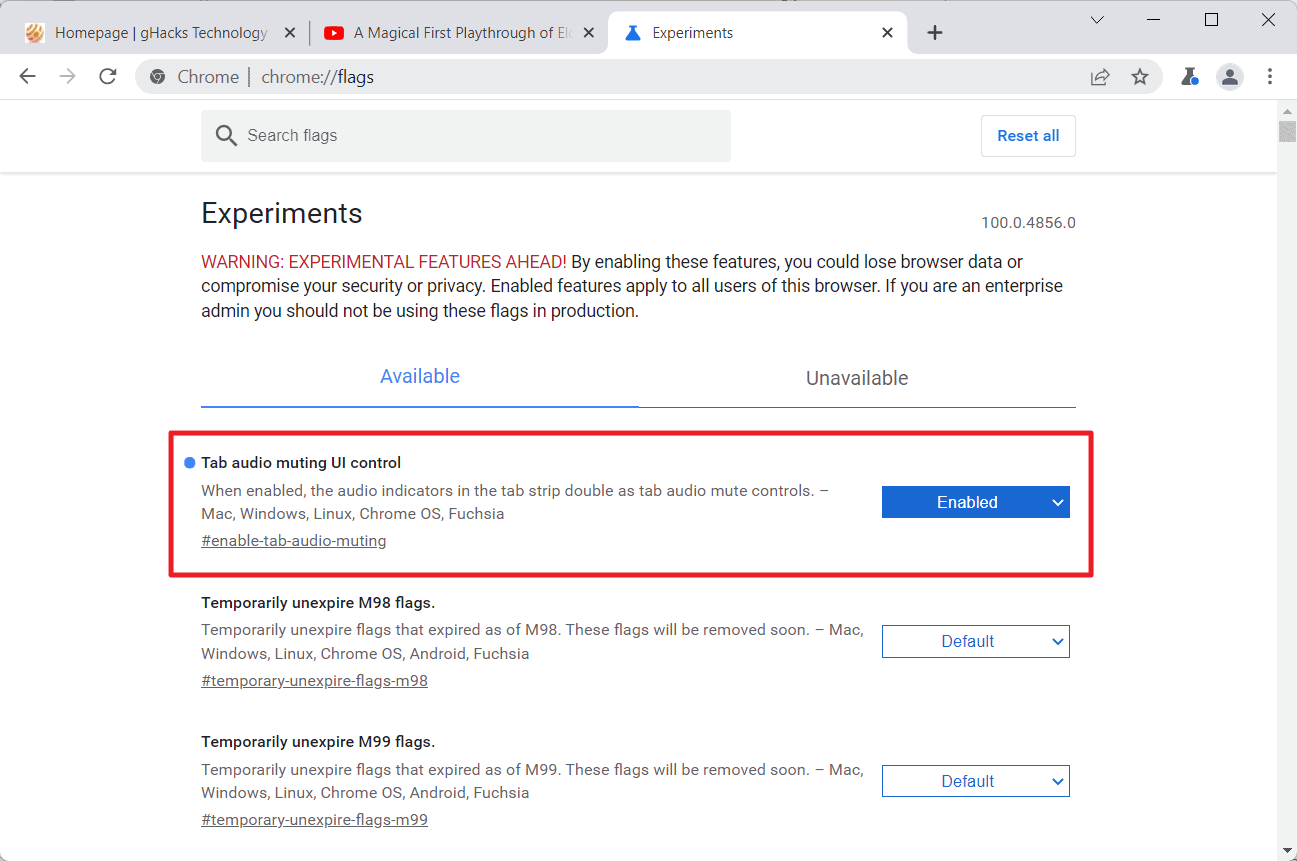Select the Available tab
This screenshot has width=1297, height=861.
click(420, 377)
